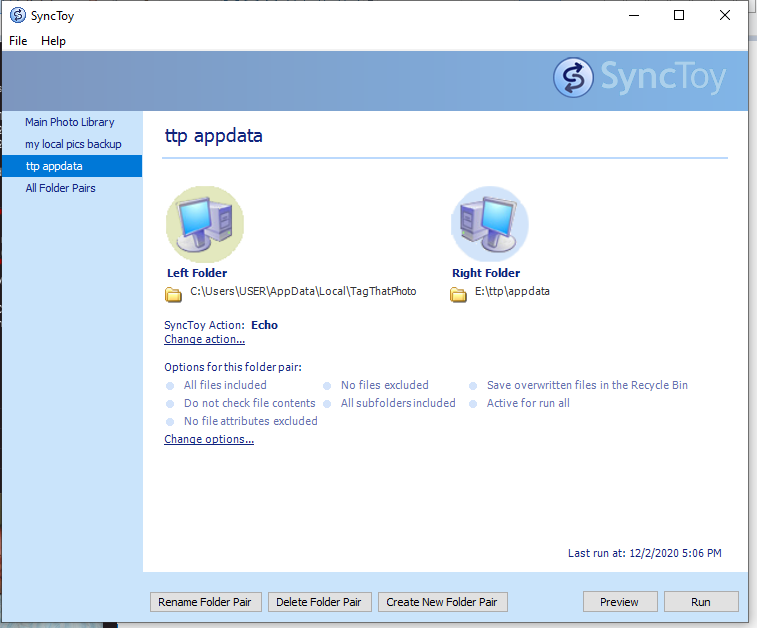Click the 'Echo' action label
The image size is (757, 628).
(265, 325)
